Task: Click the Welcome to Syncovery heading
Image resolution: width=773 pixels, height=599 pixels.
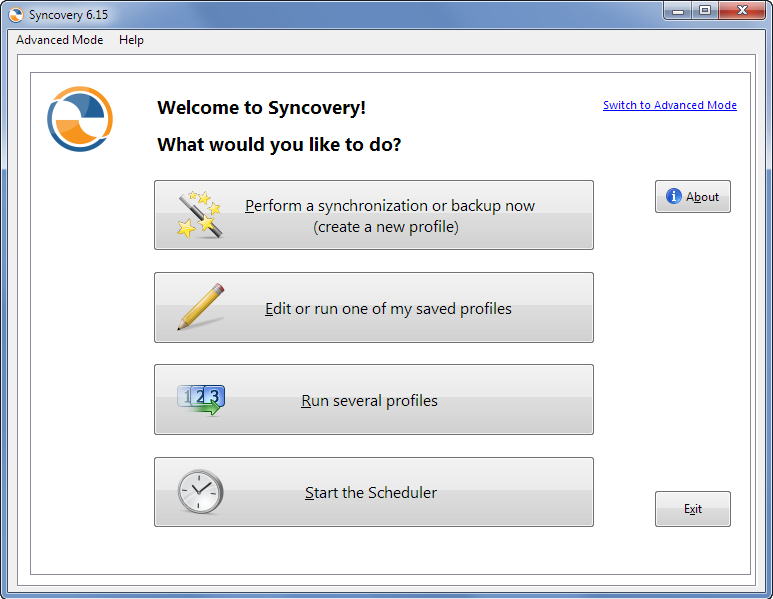Action: pyautogui.click(x=262, y=108)
